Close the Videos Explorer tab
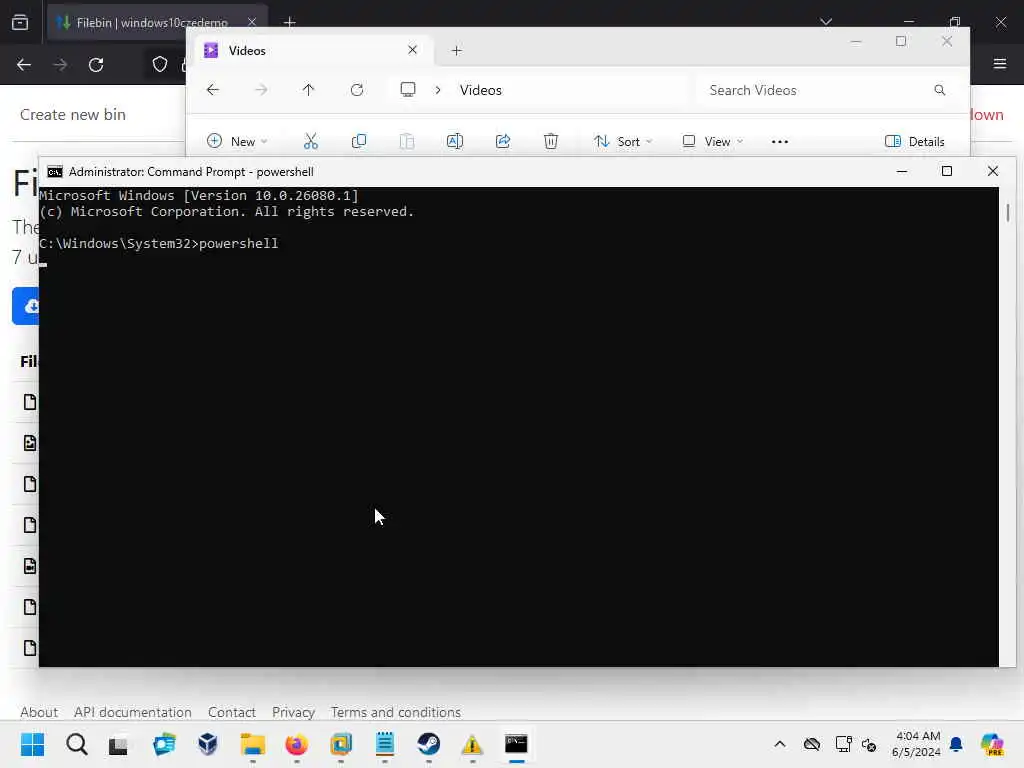 412,50
